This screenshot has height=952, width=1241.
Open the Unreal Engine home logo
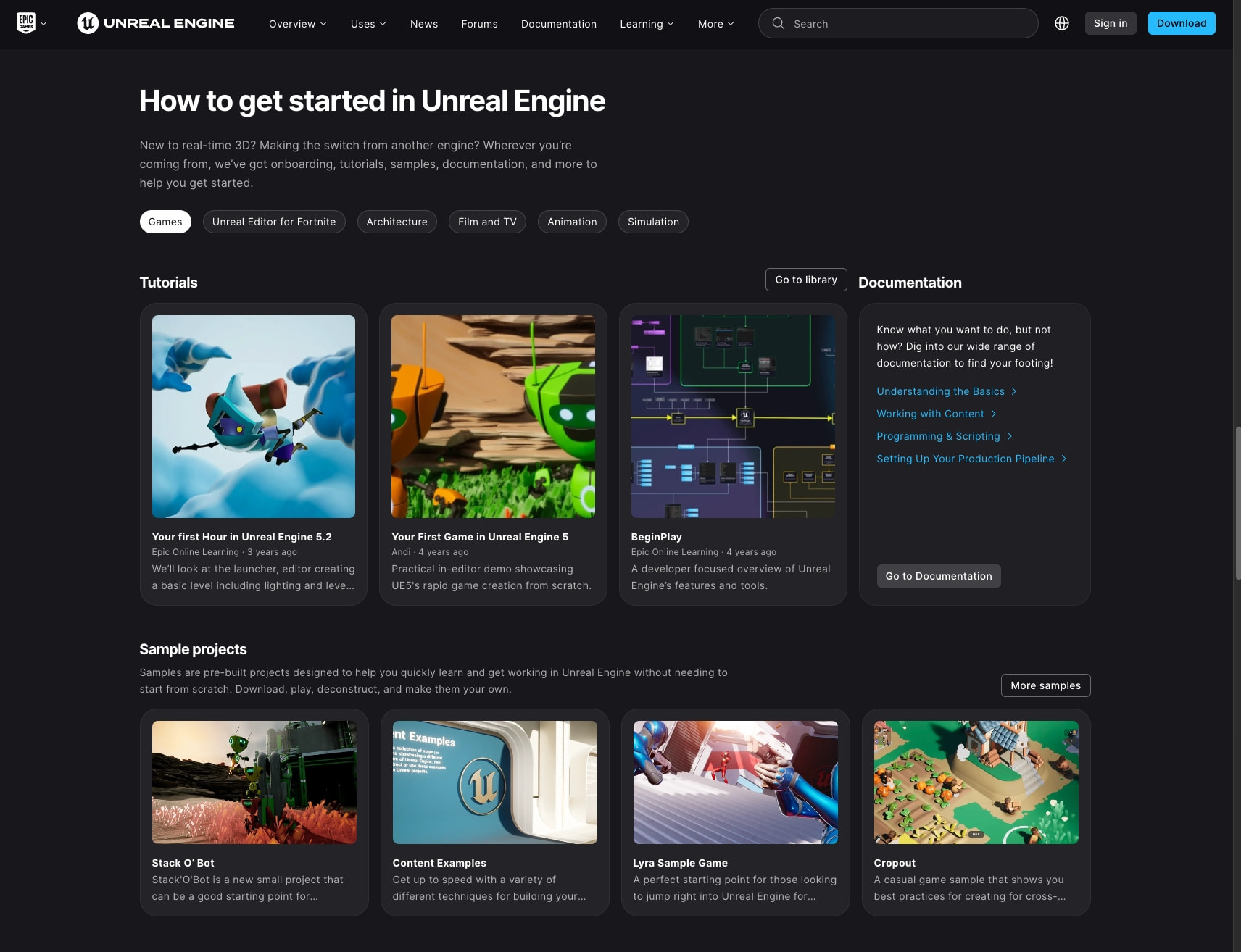pos(156,23)
